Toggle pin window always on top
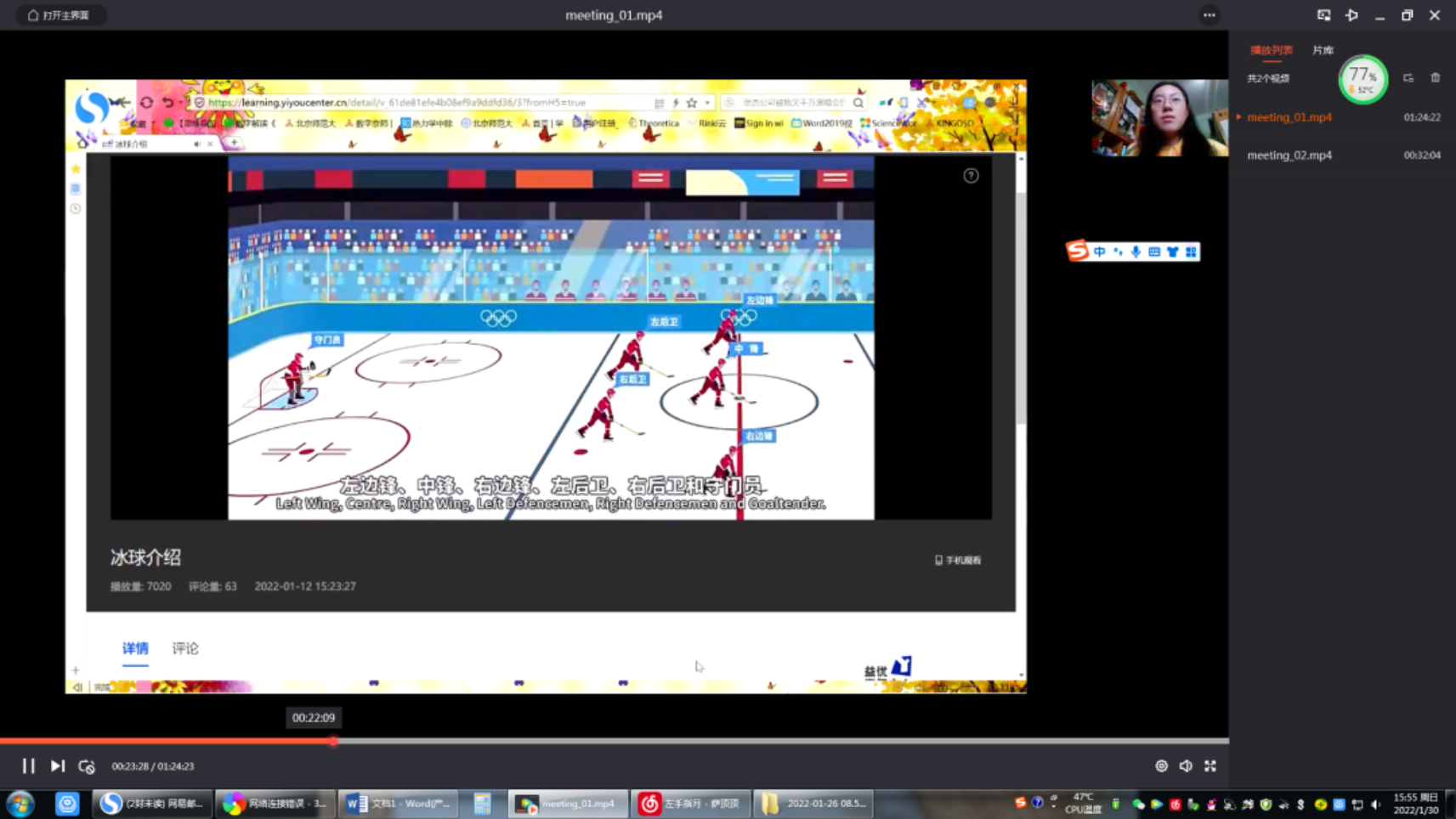 pos(1351,15)
